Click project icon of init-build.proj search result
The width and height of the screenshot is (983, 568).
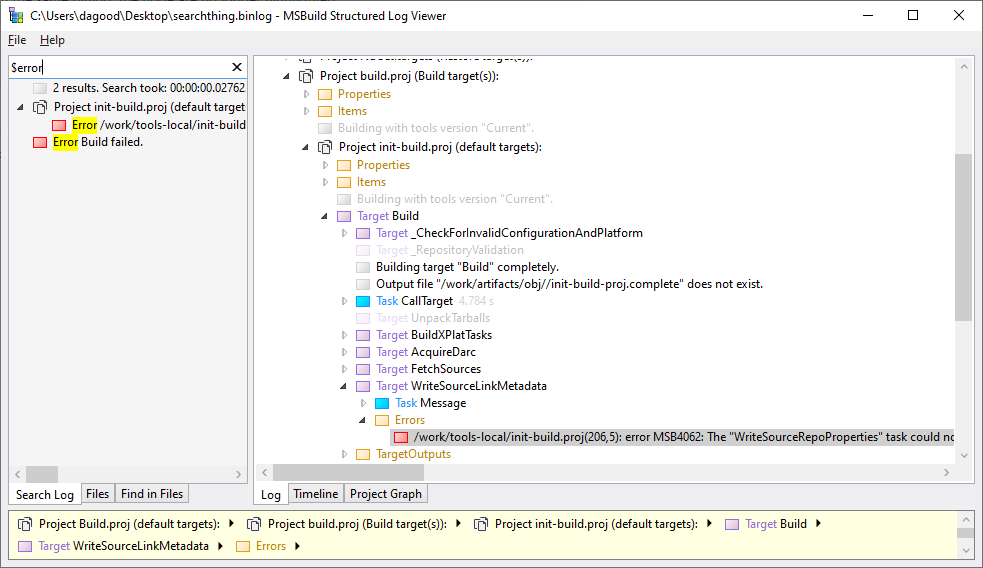[39, 107]
